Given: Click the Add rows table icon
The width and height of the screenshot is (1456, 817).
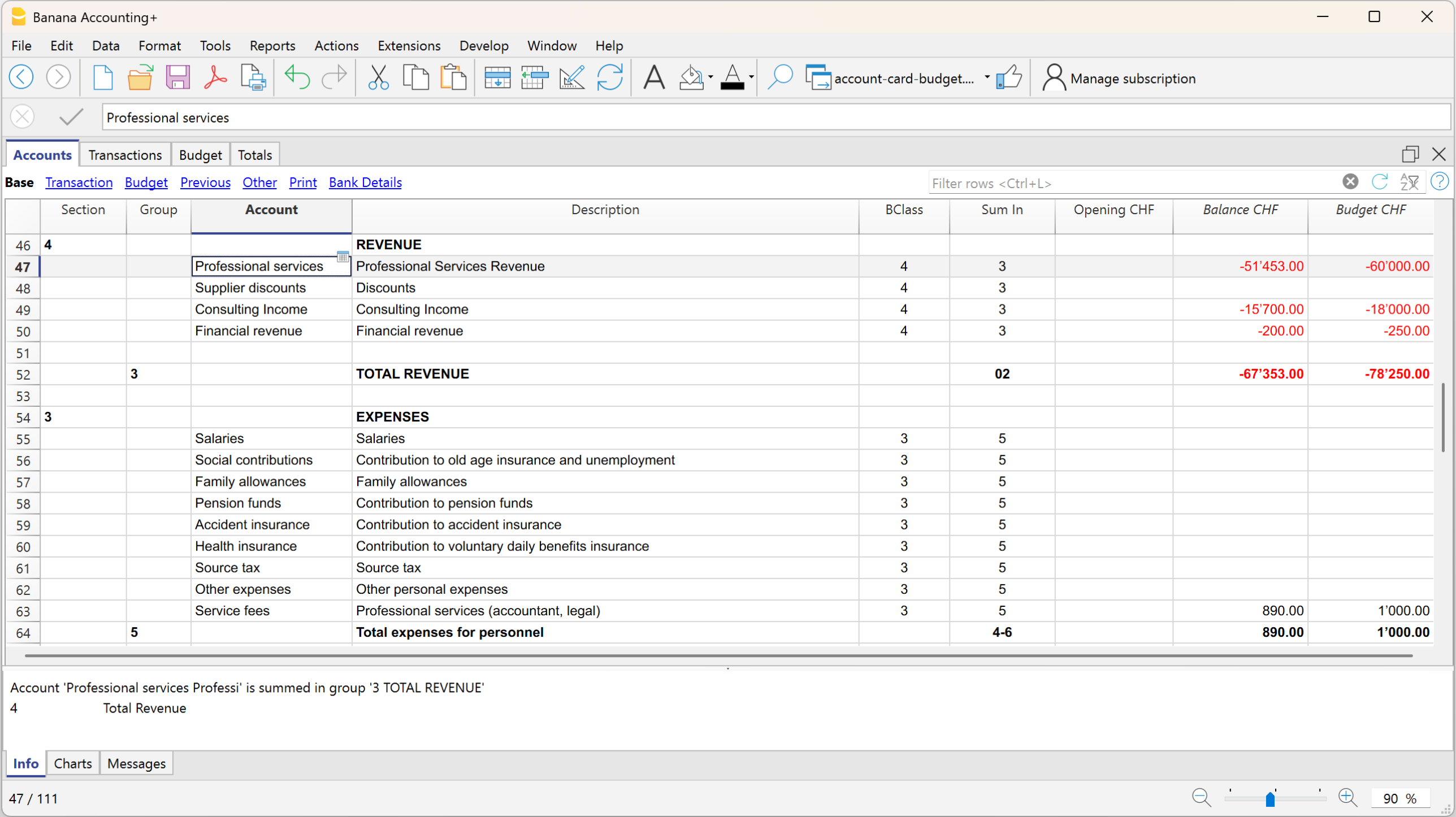Looking at the screenshot, I should click(x=497, y=78).
